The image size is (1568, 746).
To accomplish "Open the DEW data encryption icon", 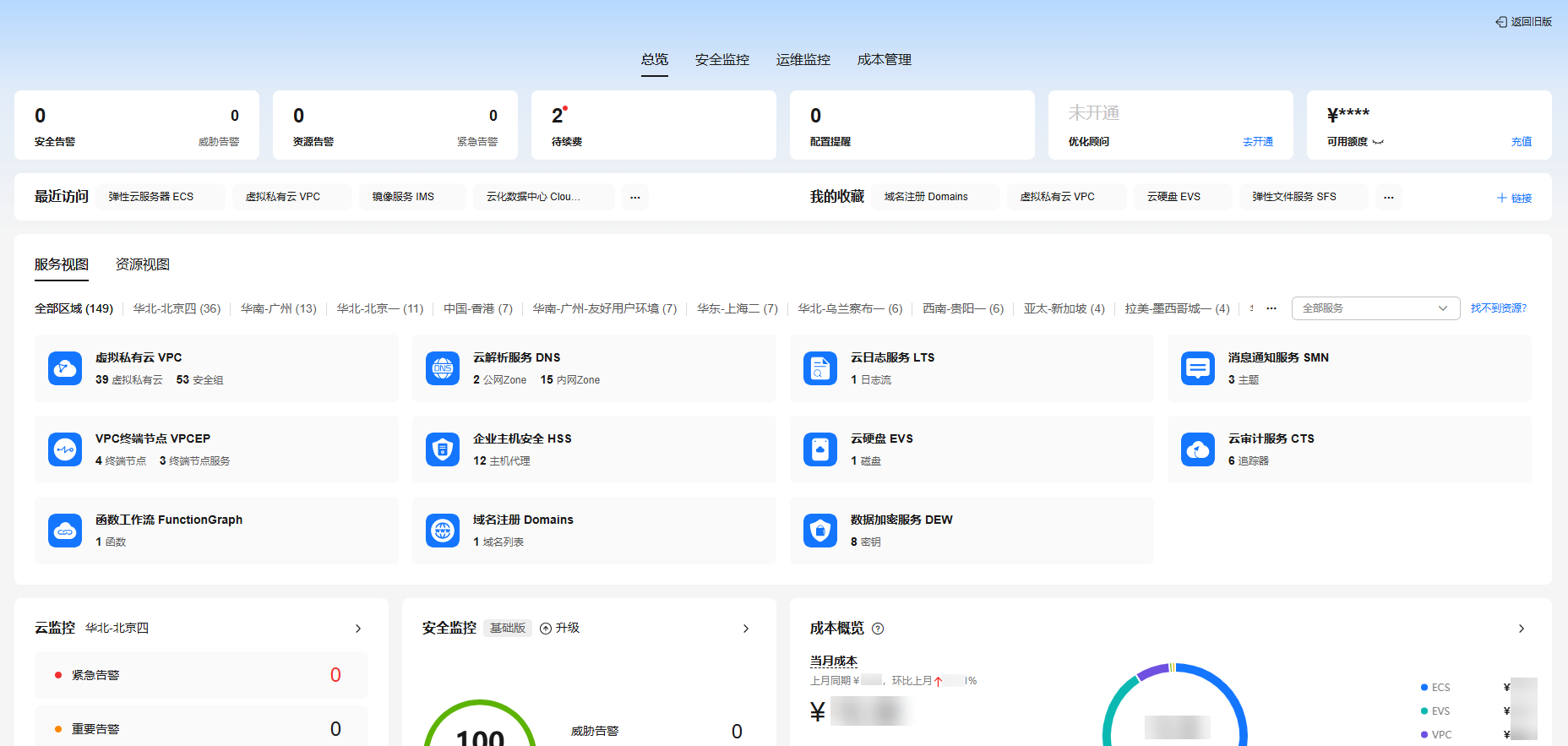I will (820, 531).
